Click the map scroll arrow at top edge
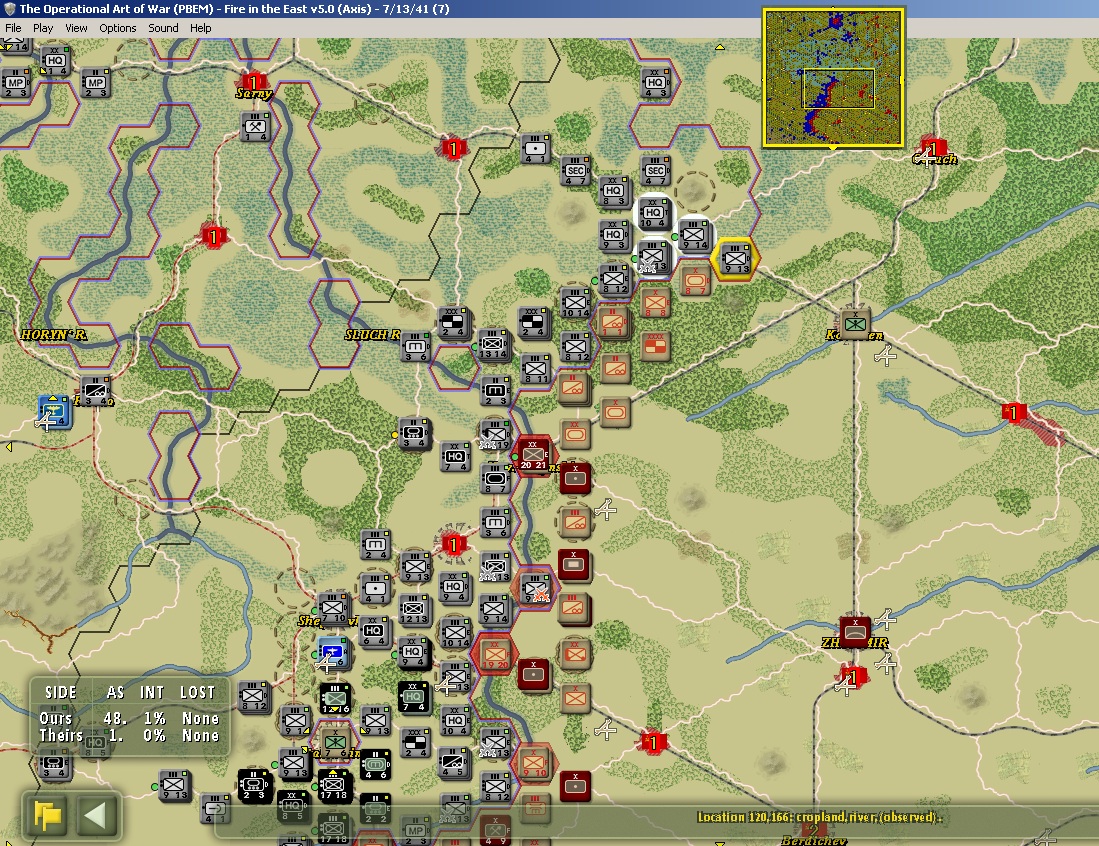 click(x=719, y=47)
